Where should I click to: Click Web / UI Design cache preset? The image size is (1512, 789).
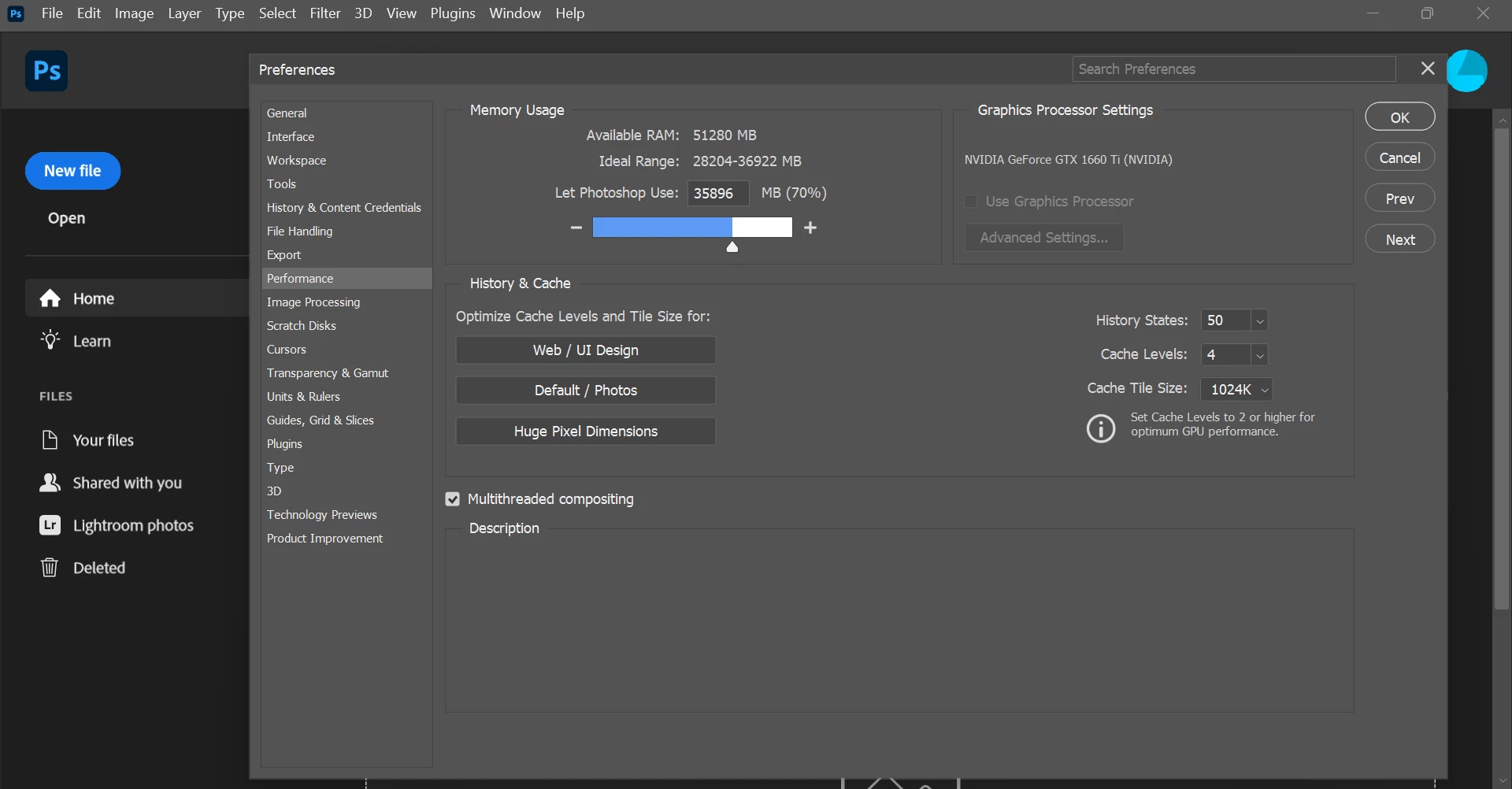click(x=585, y=350)
